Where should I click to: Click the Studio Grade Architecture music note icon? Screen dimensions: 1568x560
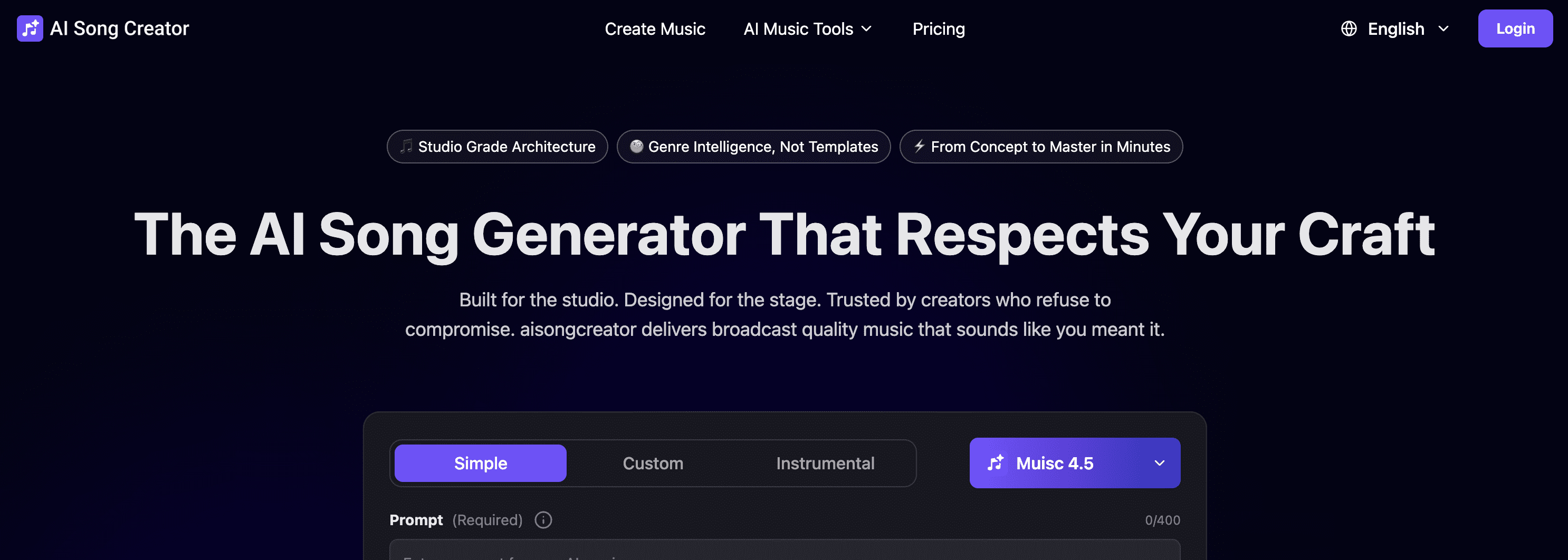click(407, 146)
